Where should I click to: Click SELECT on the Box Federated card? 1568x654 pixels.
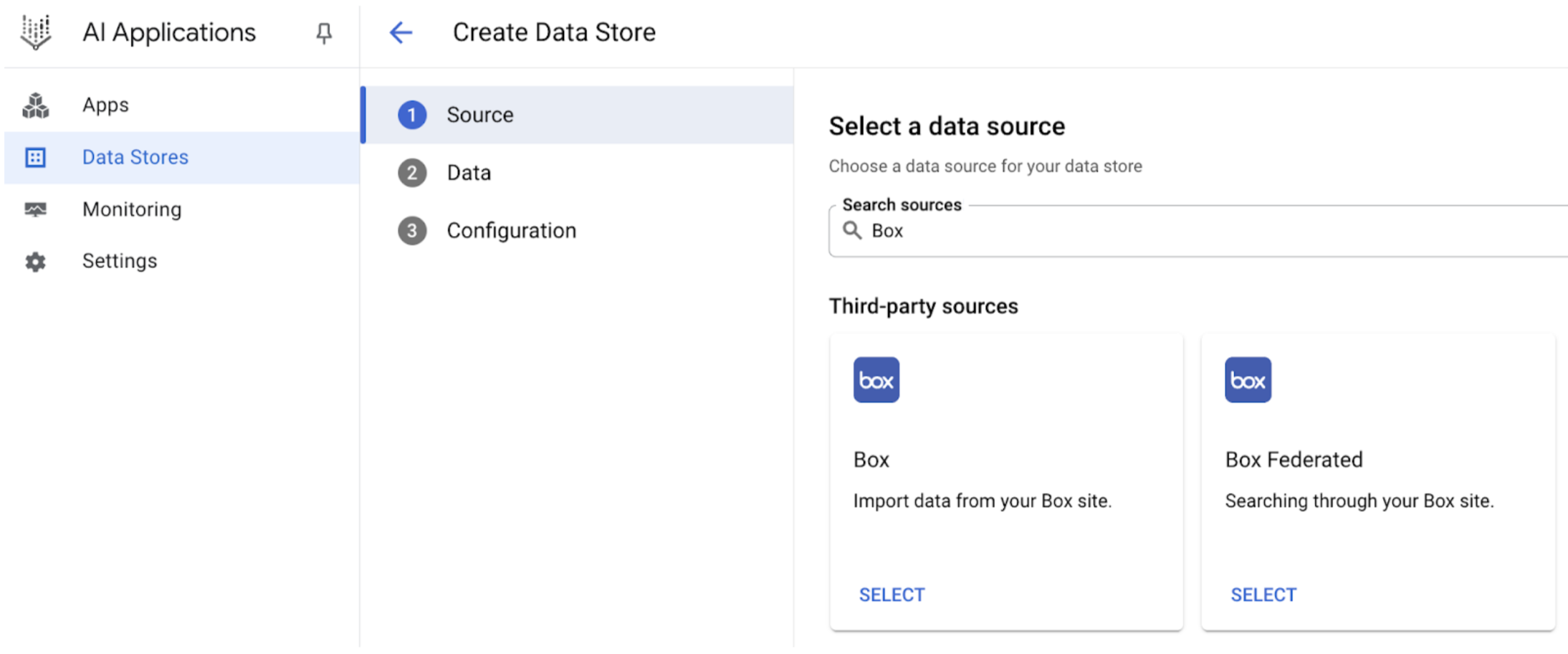1263,594
